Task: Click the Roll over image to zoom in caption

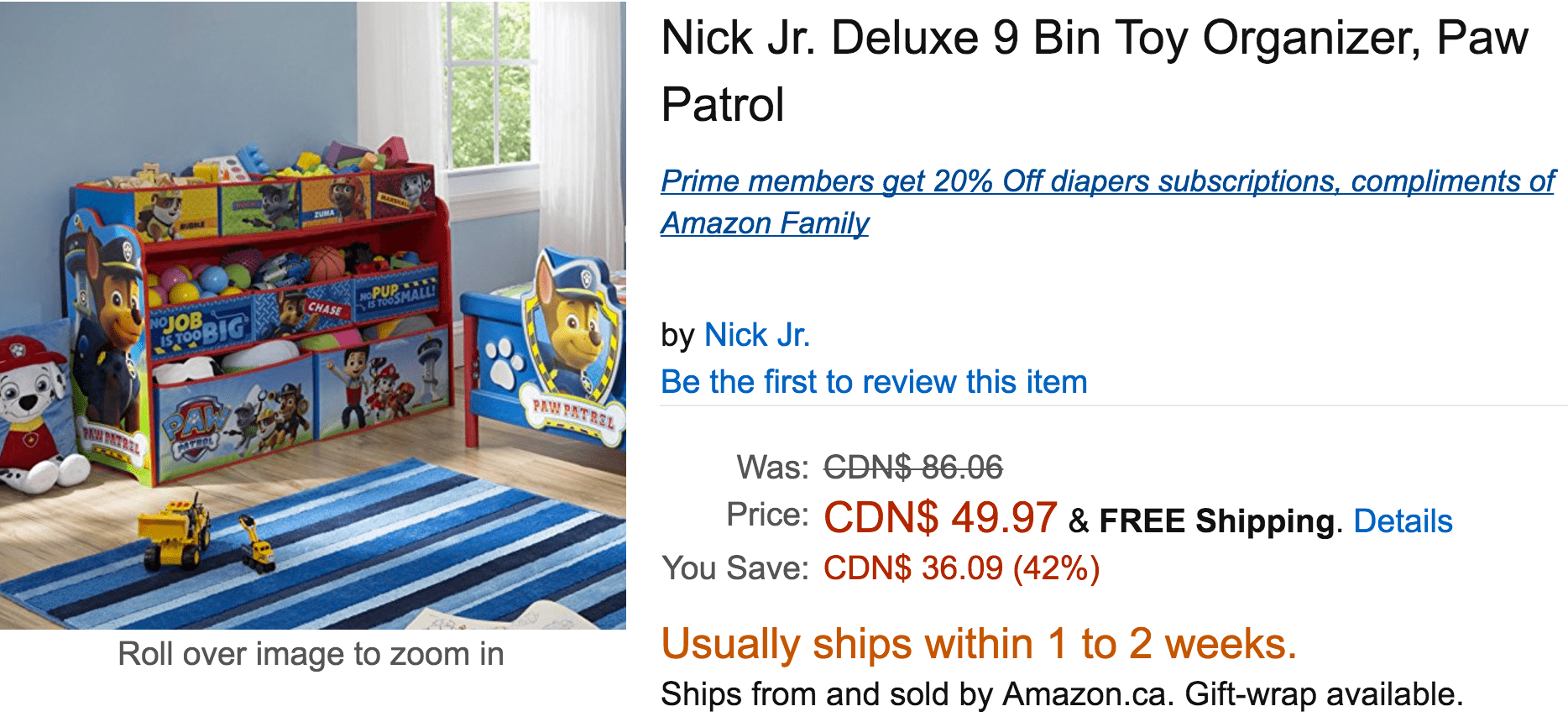Action: pyautogui.click(x=311, y=654)
